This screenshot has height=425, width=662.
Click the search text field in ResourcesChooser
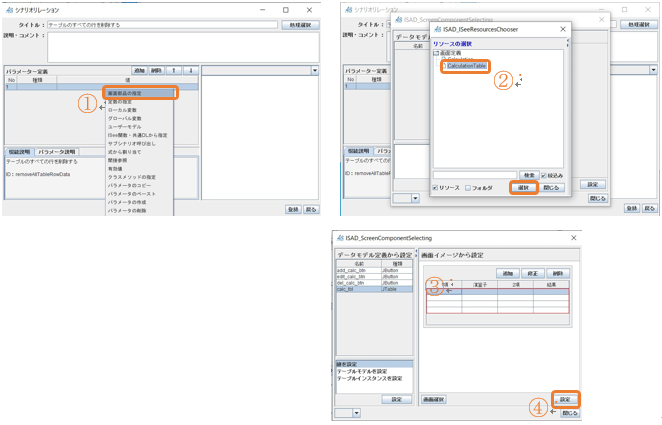coord(475,175)
